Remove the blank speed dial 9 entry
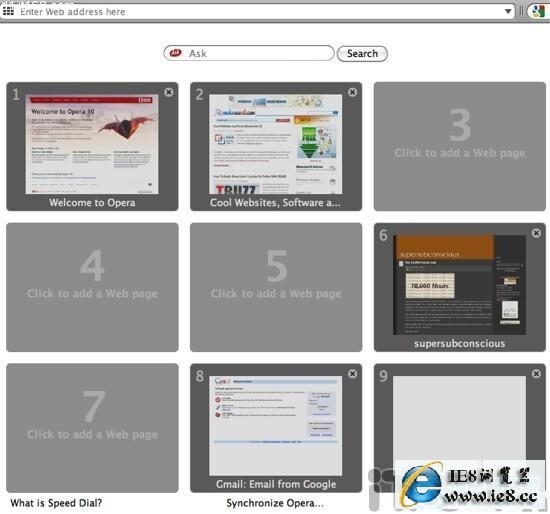The height and width of the screenshot is (514, 550). pyautogui.click(x=536, y=374)
